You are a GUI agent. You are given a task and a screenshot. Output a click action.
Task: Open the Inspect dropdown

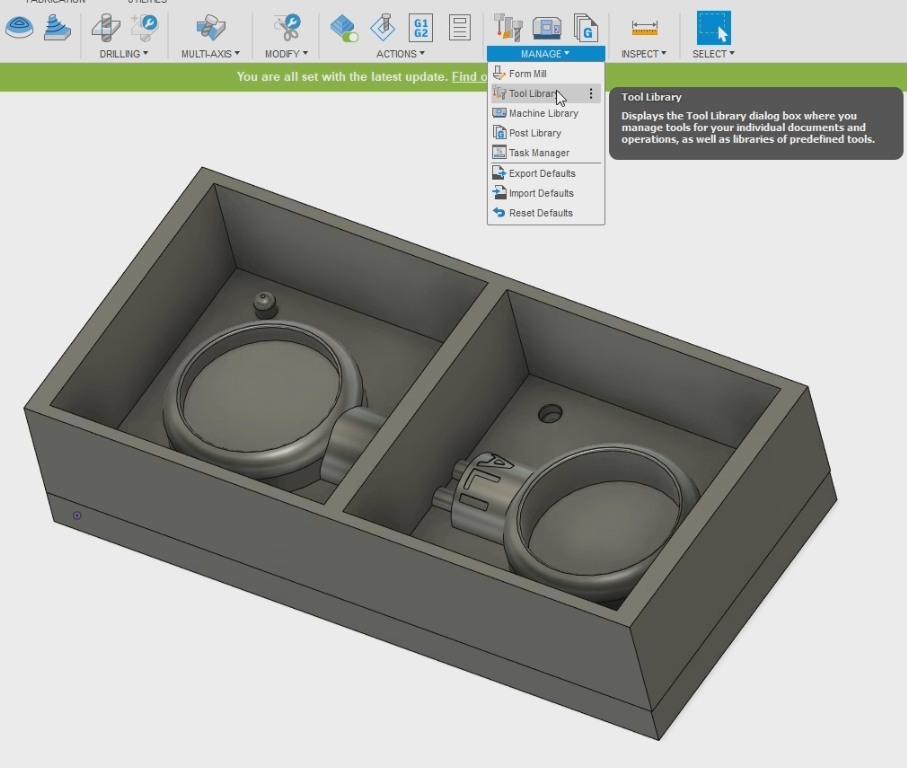(x=644, y=54)
